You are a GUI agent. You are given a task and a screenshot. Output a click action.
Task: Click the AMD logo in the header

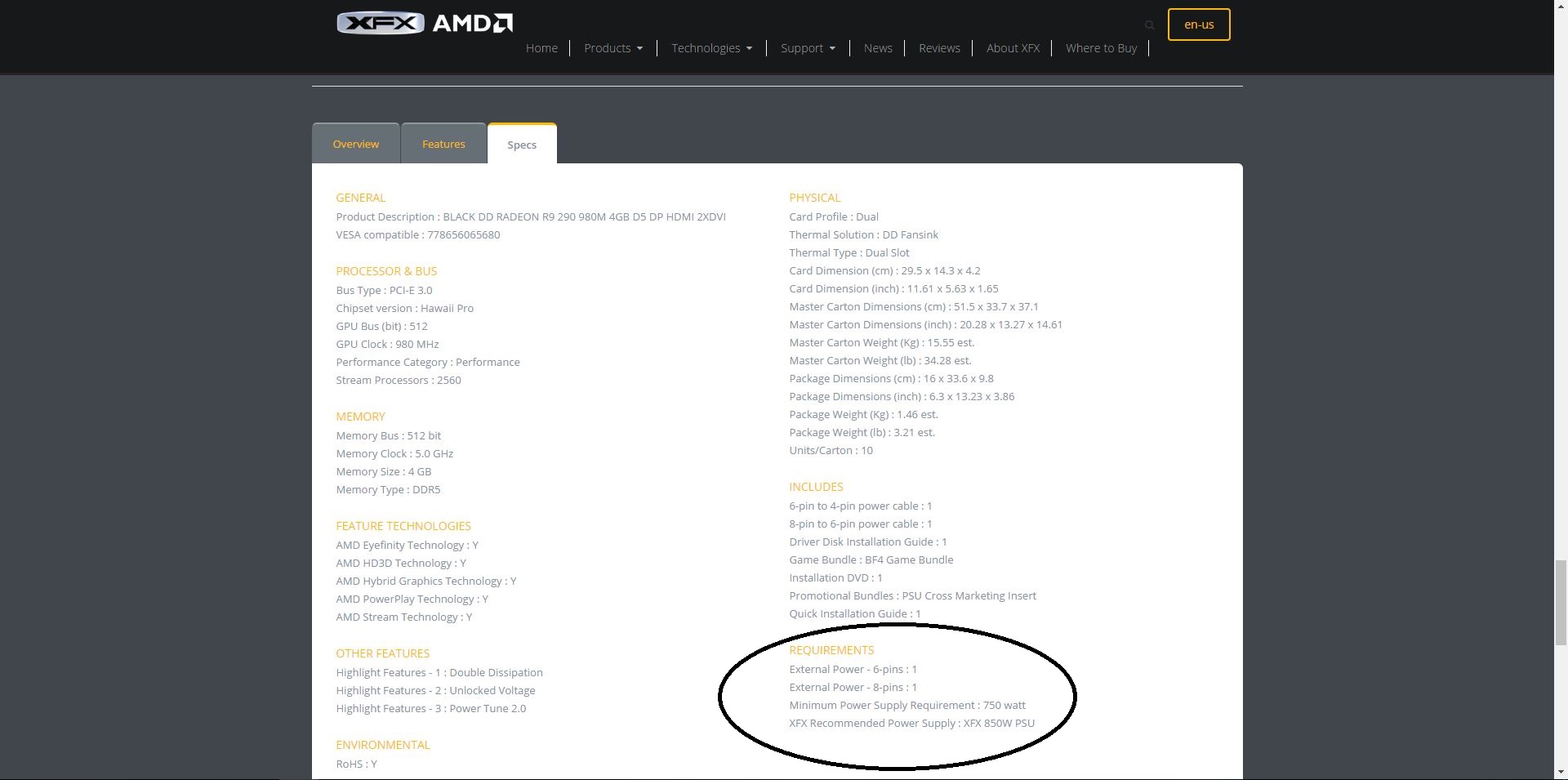[472, 24]
